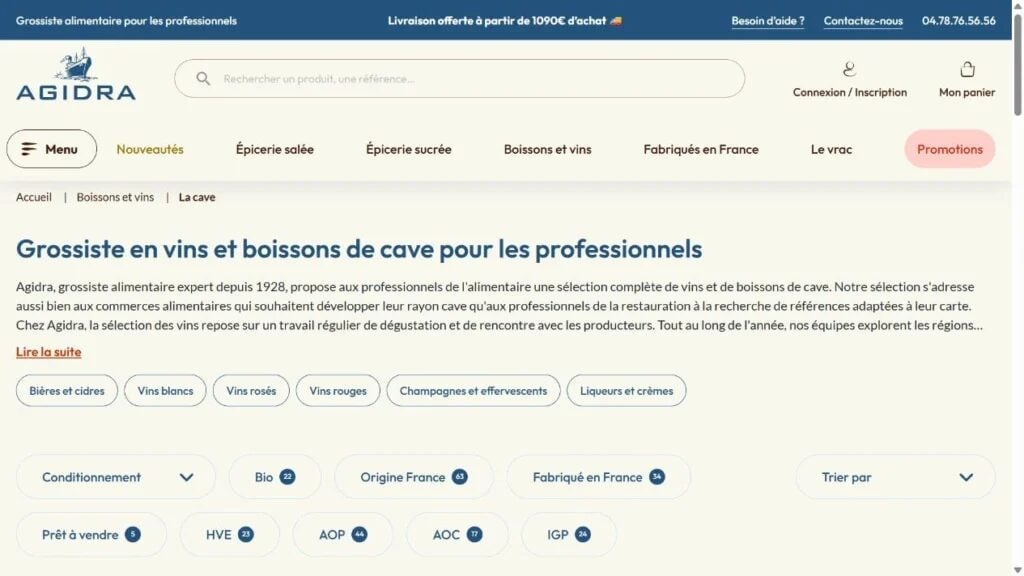The image size is (1024, 576).
Task: Go to Accueil breadcrumb
Action: [34, 197]
